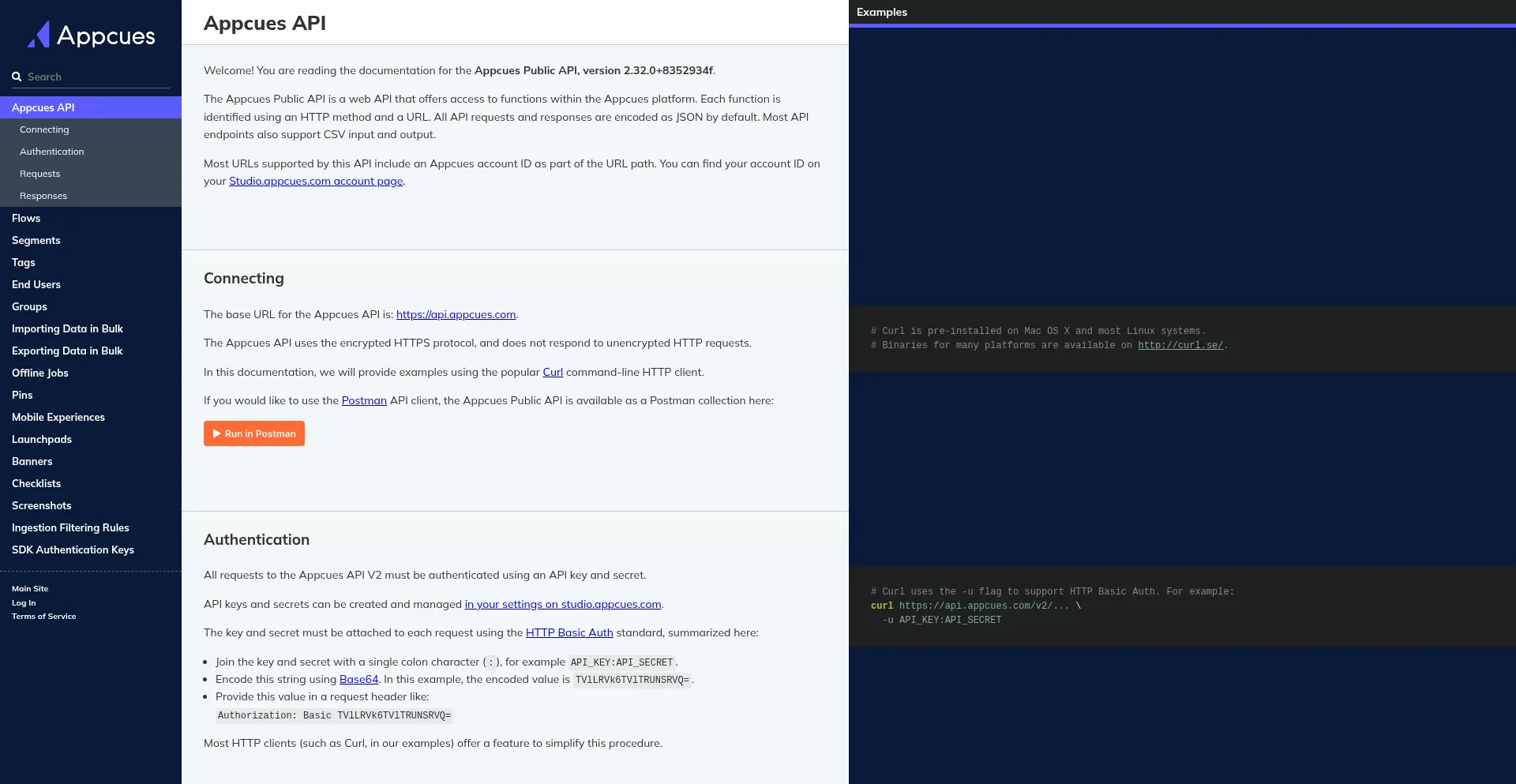Screen dimensions: 1516x784
Task: Open the HTTP Basic Auth link
Action: click(569, 632)
